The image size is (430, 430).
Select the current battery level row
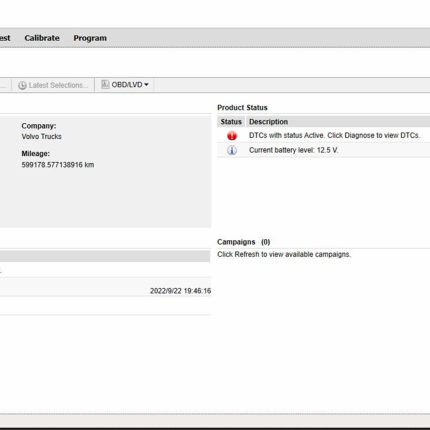pyautogui.click(x=323, y=150)
